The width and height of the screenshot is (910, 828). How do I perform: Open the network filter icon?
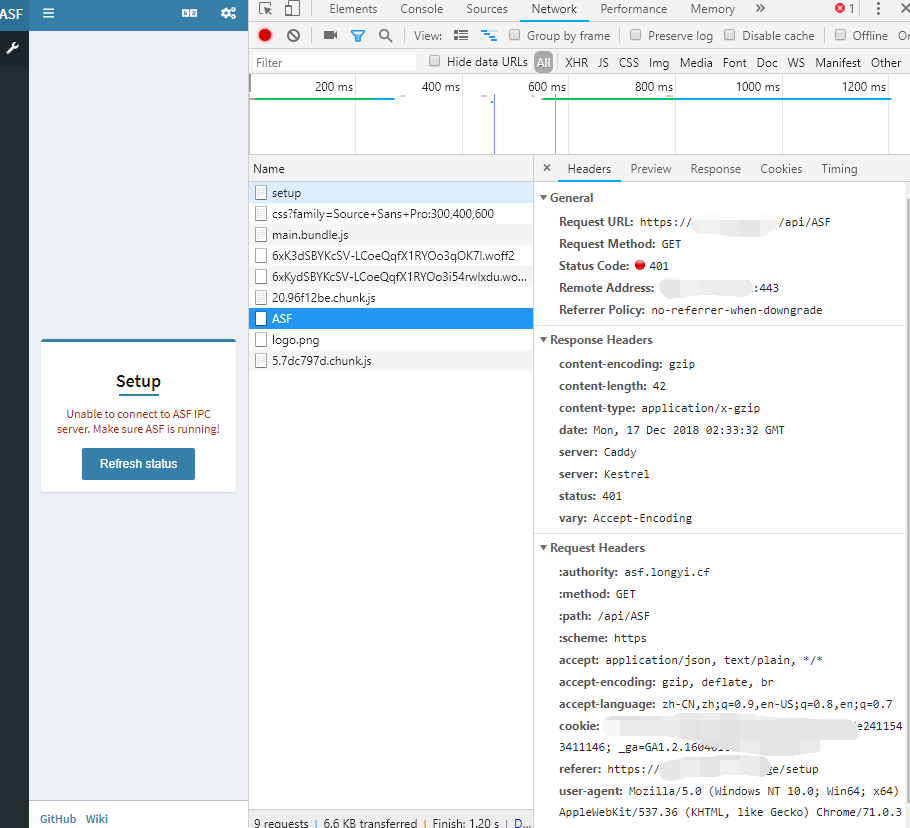click(358, 35)
